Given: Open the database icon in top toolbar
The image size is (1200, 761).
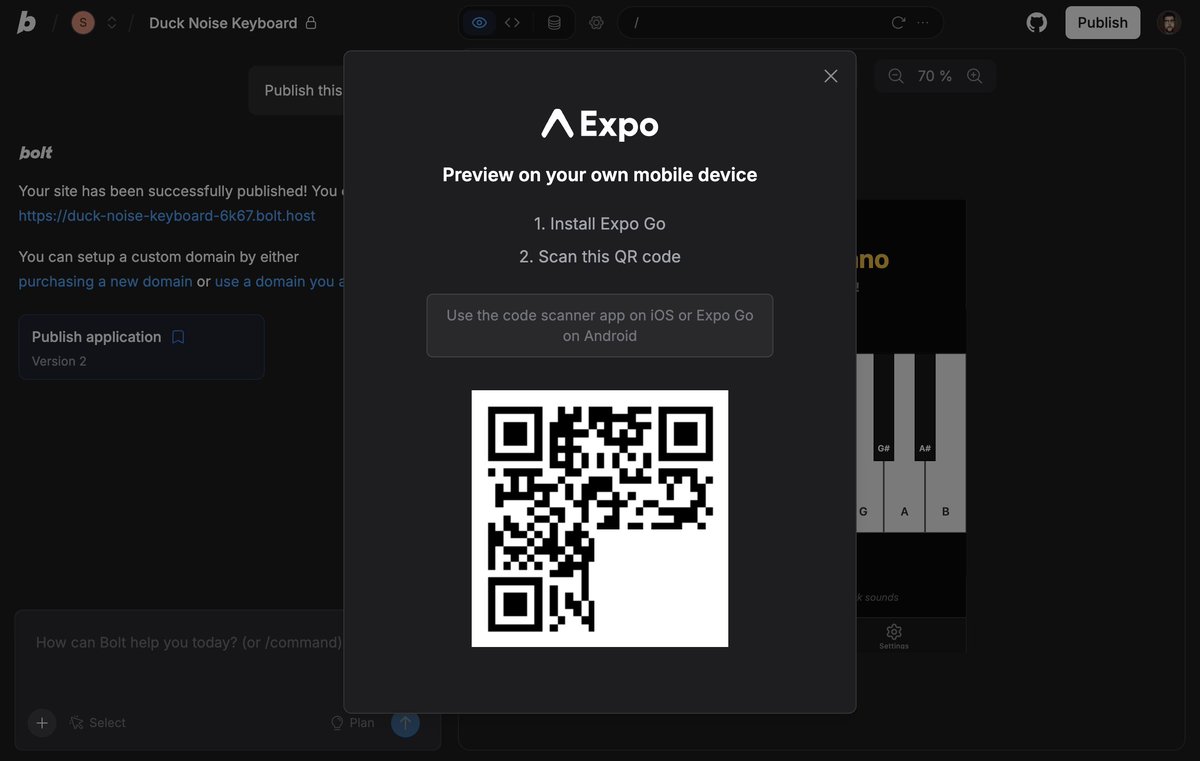Looking at the screenshot, I should (554, 22).
